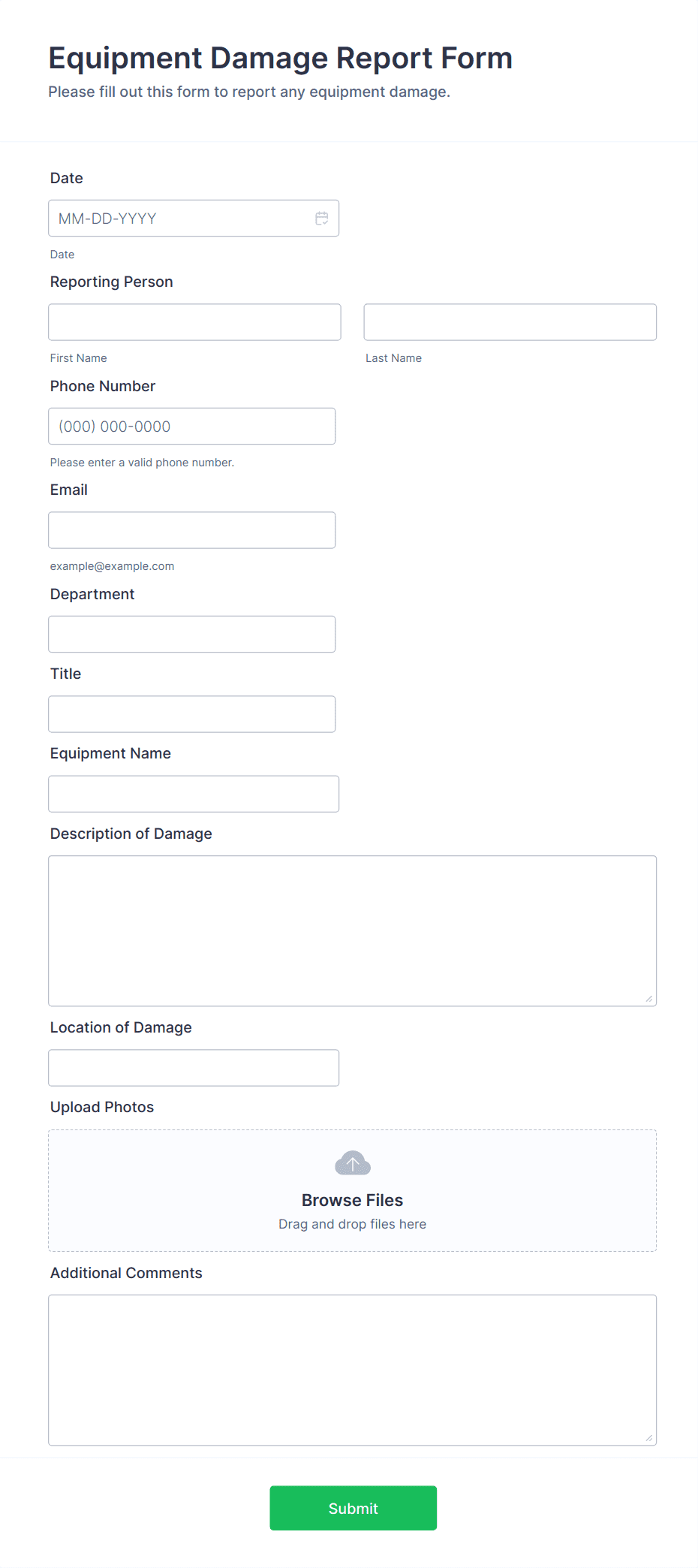The height and width of the screenshot is (1568, 698).
Task: Click the Location of Damage field
Action: (x=194, y=1067)
